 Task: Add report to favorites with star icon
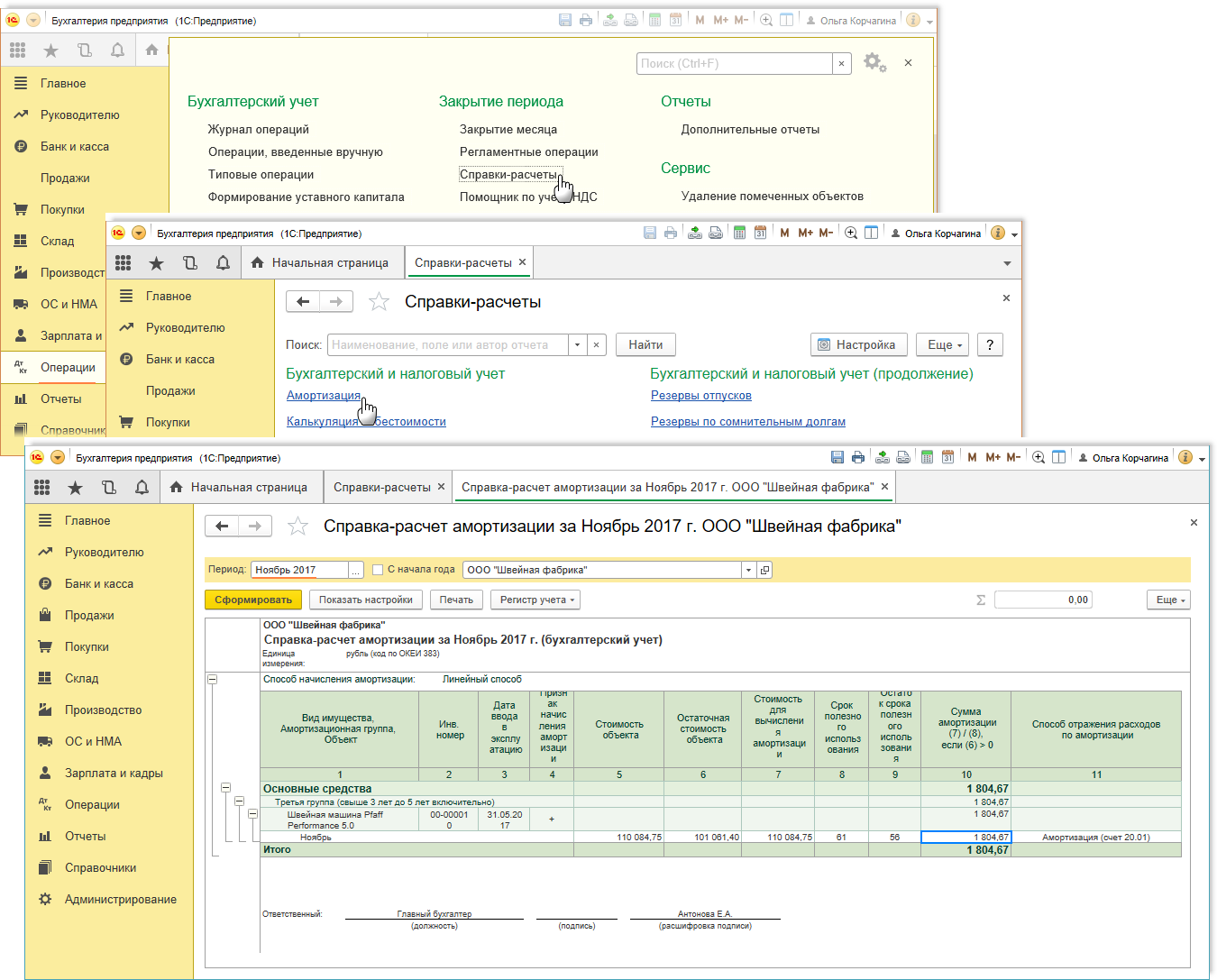click(297, 527)
